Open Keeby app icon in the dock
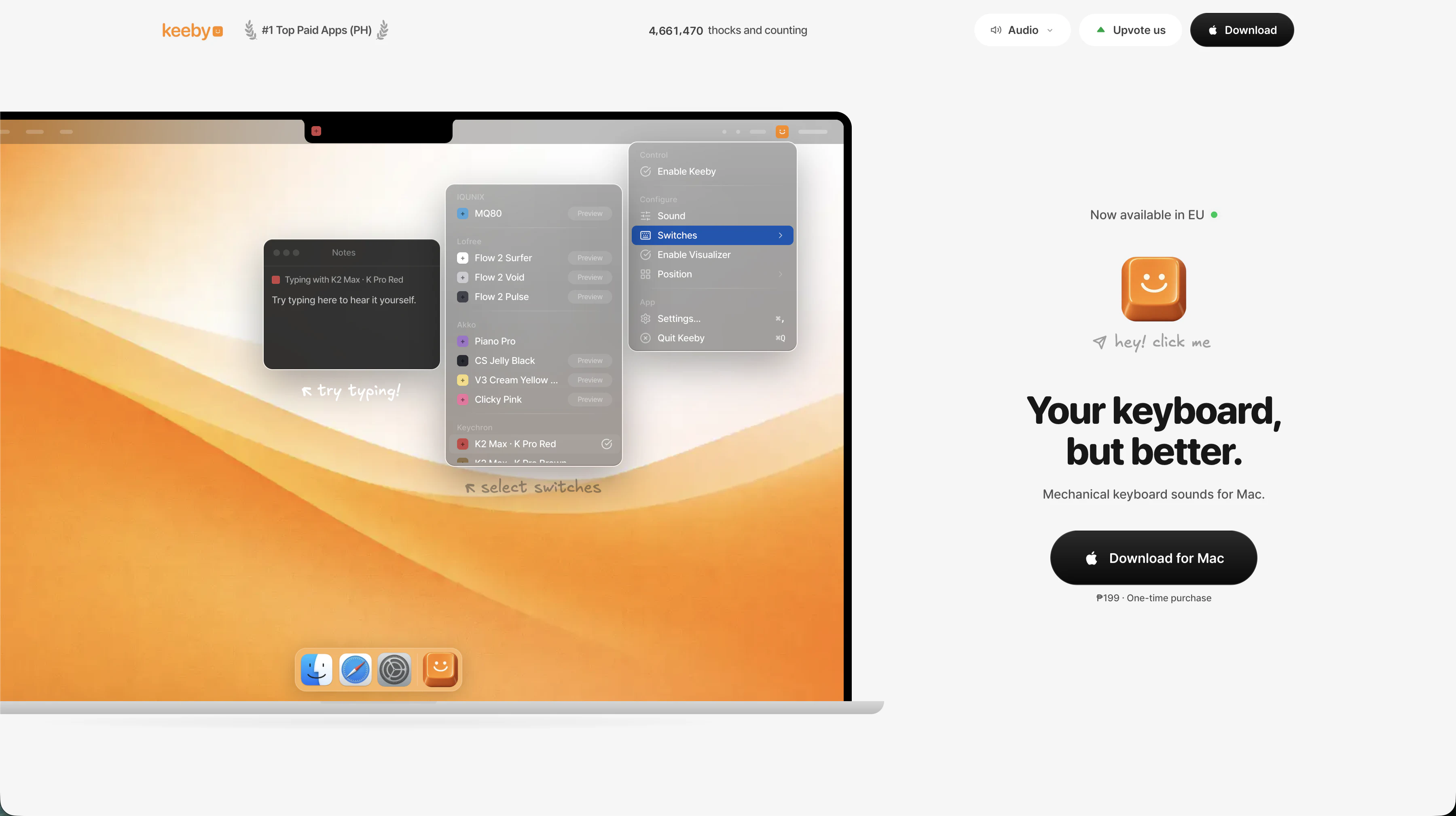The image size is (1456, 816). [440, 670]
